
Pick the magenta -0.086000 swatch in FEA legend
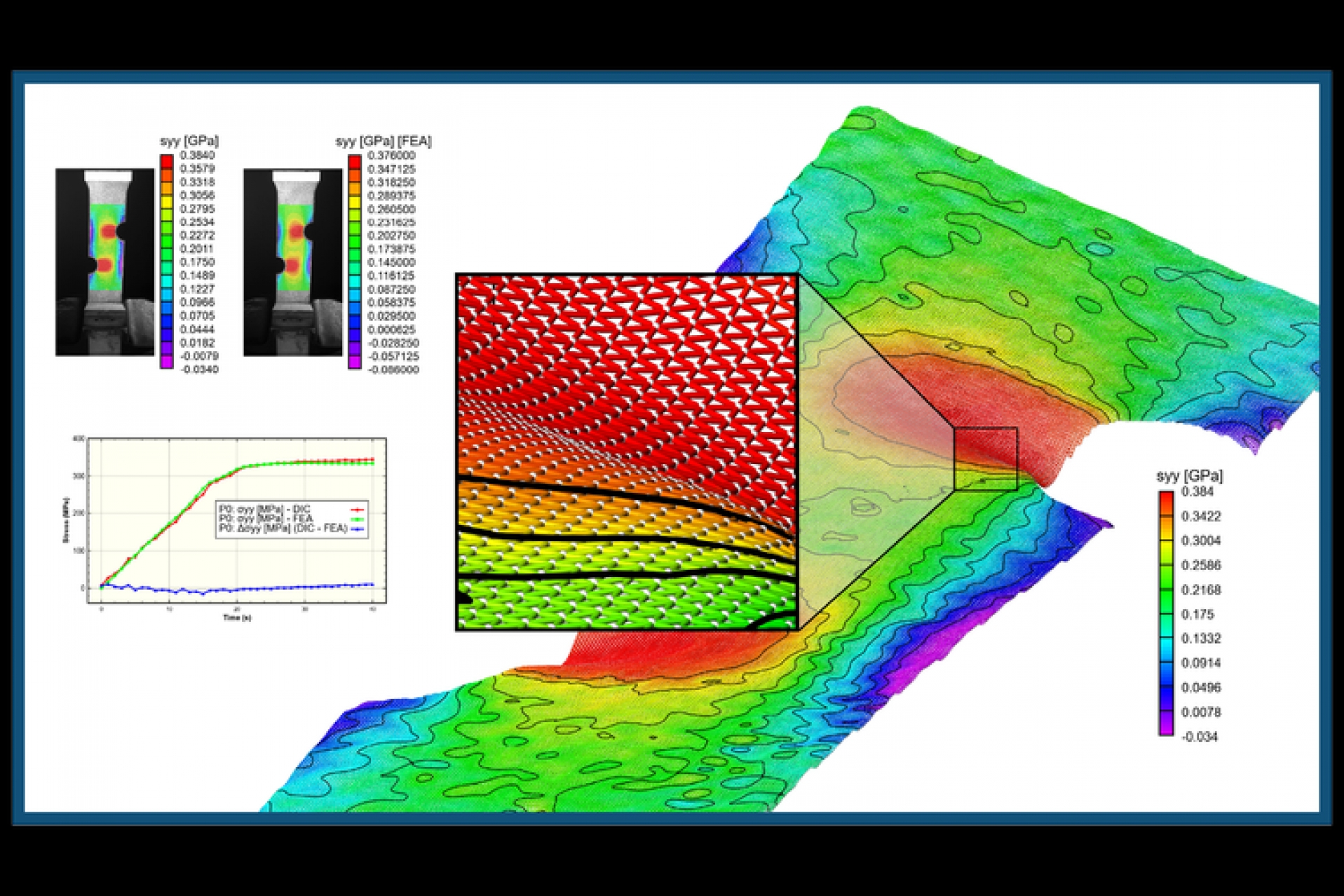tap(355, 362)
